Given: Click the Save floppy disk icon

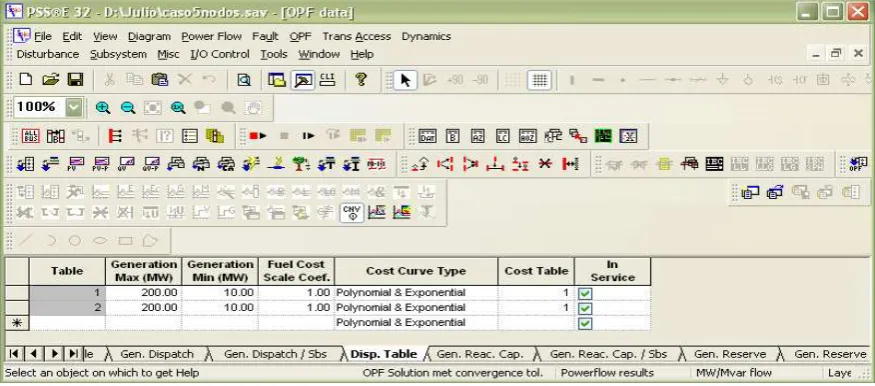Looking at the screenshot, I should coord(75,80).
